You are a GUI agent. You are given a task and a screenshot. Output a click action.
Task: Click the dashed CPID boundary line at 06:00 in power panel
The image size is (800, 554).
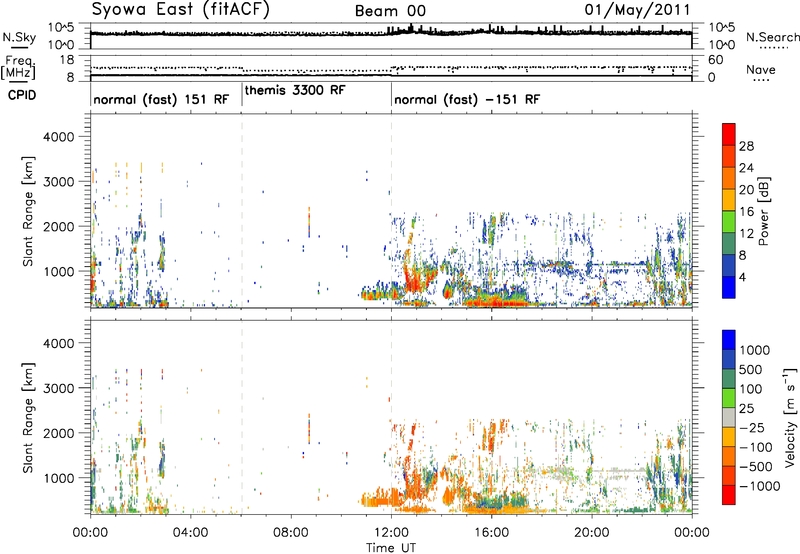coord(242,209)
